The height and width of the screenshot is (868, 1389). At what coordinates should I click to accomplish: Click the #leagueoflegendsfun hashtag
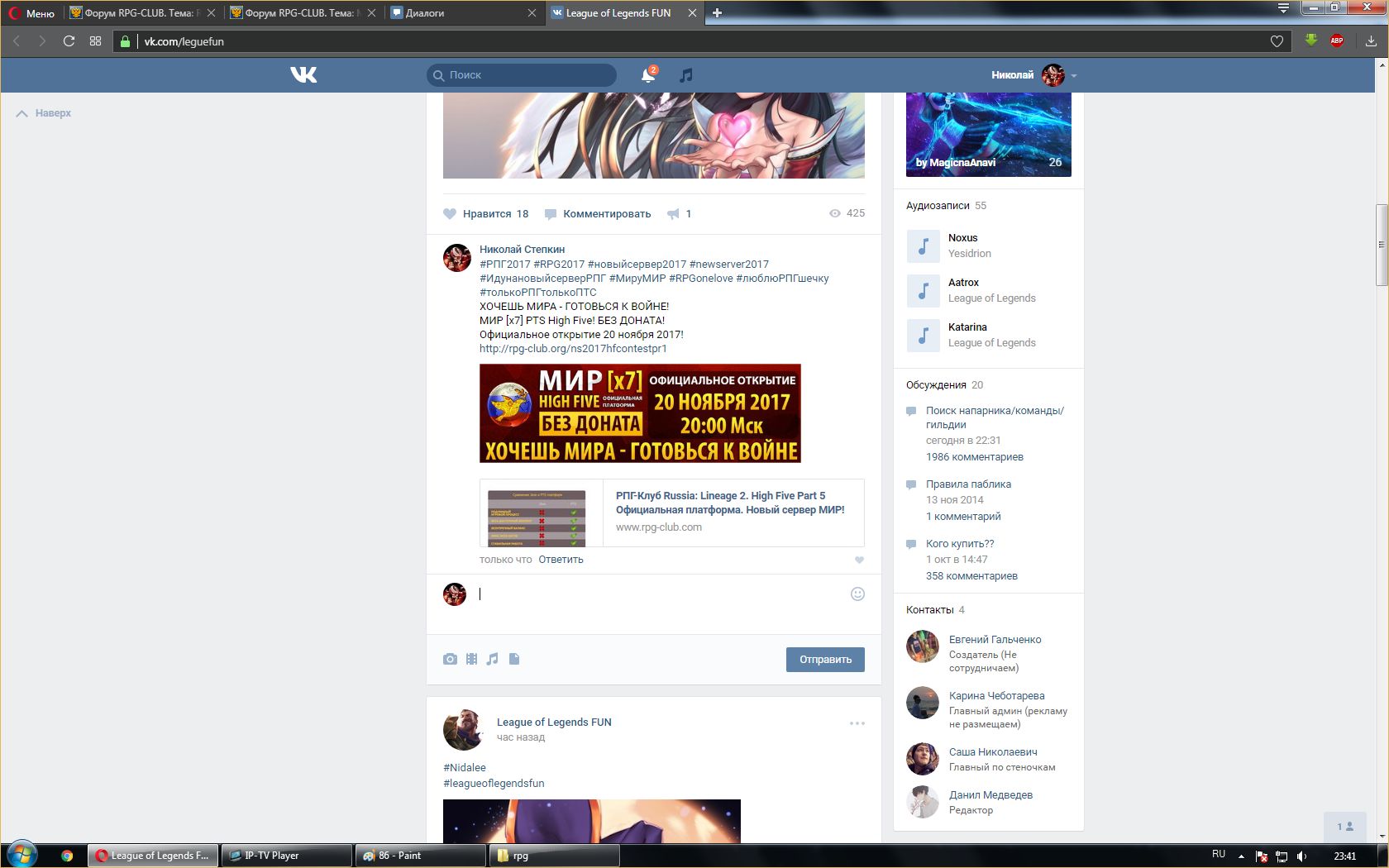(494, 784)
